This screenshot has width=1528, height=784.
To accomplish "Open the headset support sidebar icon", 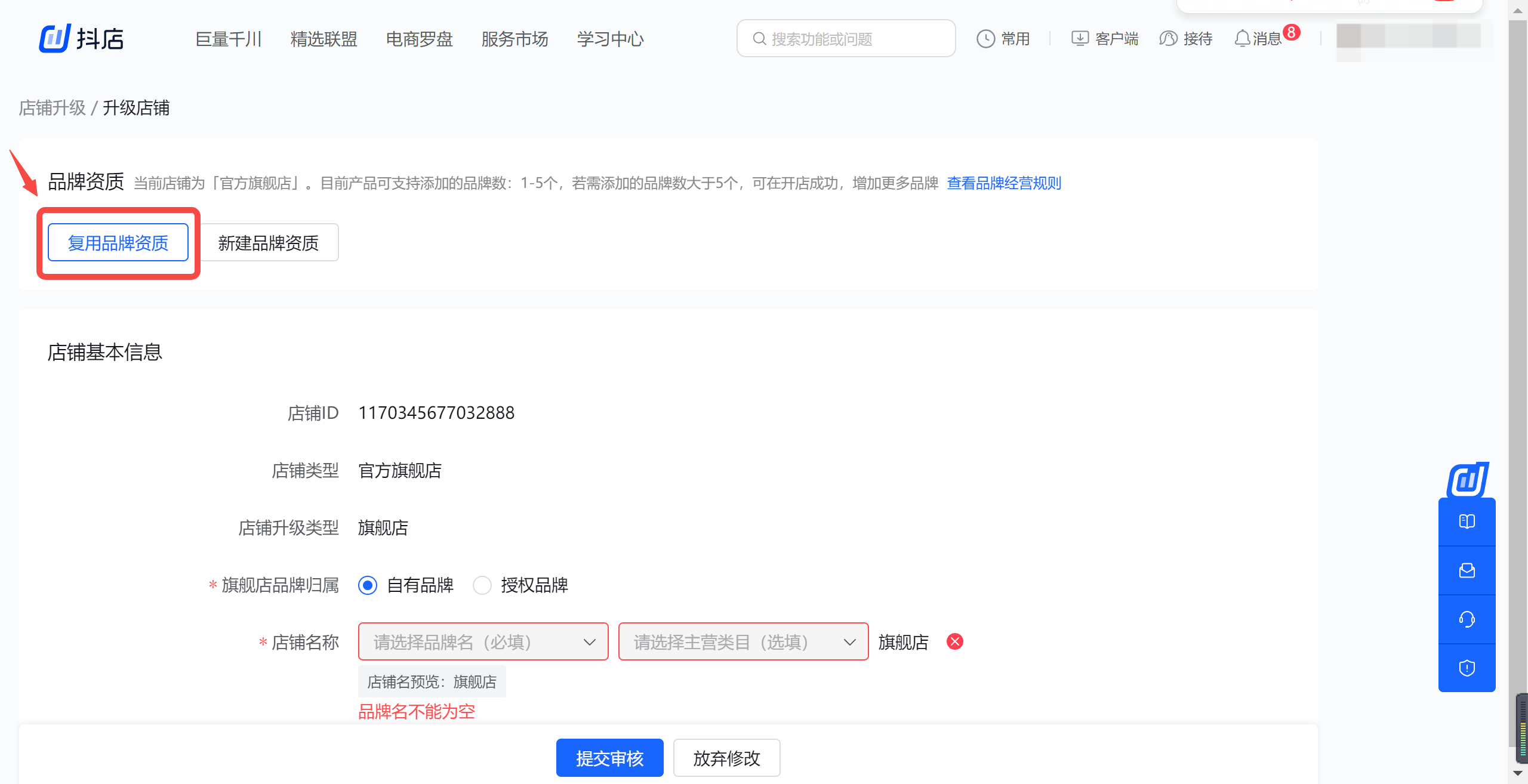I will 1467,619.
